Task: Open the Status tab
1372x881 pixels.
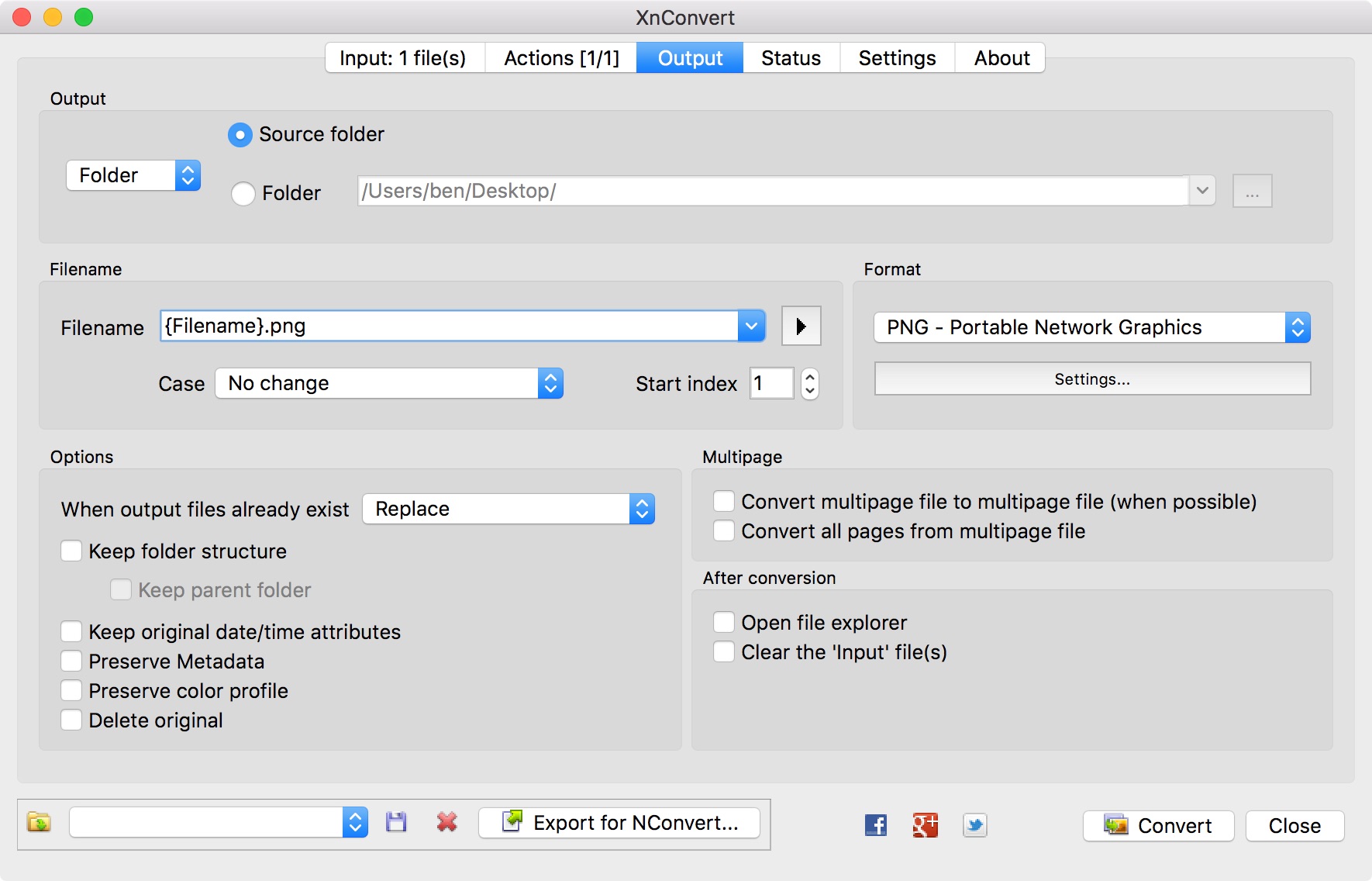Action: tap(791, 58)
